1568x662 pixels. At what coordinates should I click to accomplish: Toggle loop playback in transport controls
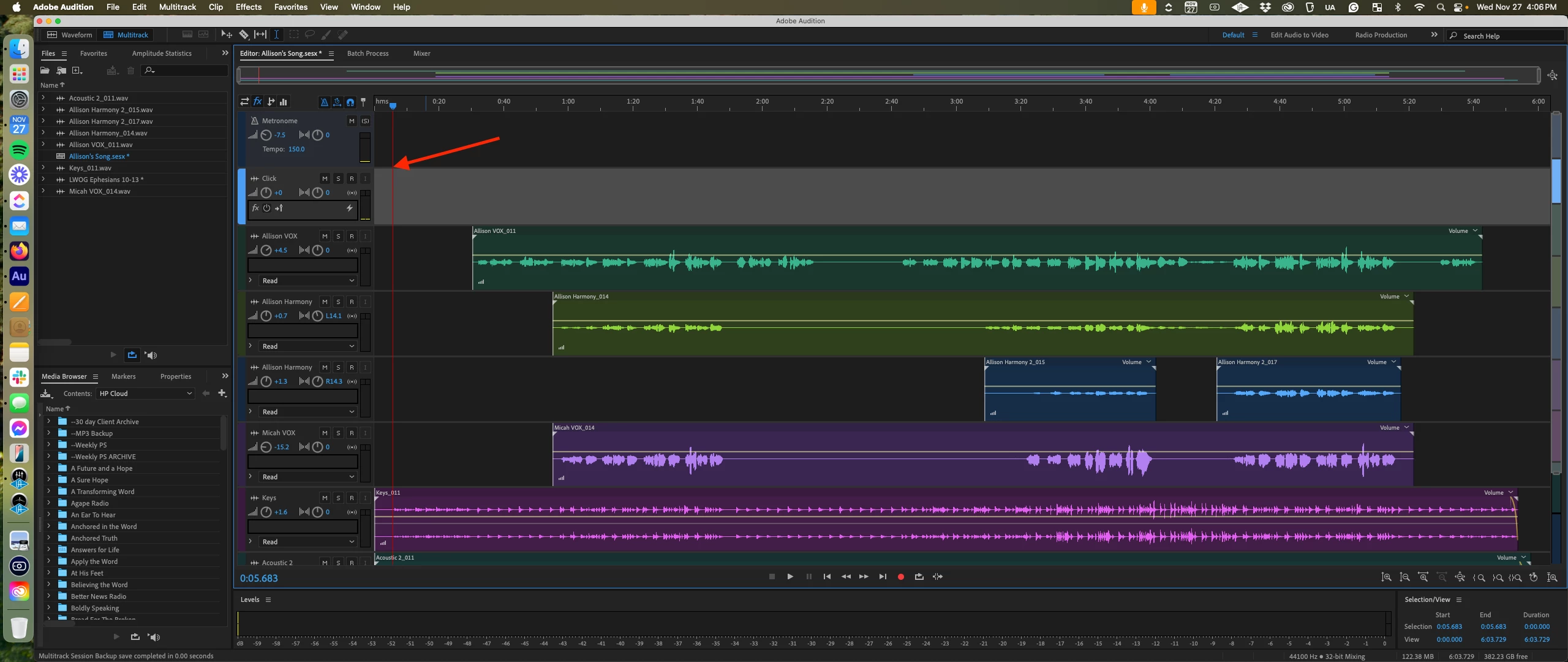[919, 577]
